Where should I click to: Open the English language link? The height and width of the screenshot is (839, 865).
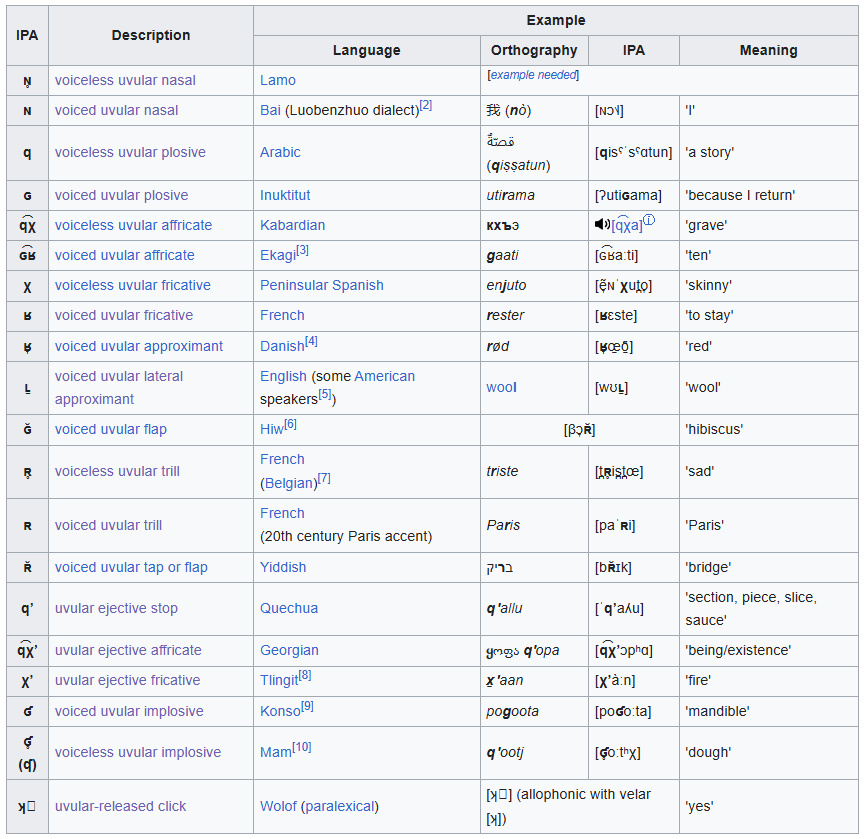pyautogui.click(x=283, y=376)
